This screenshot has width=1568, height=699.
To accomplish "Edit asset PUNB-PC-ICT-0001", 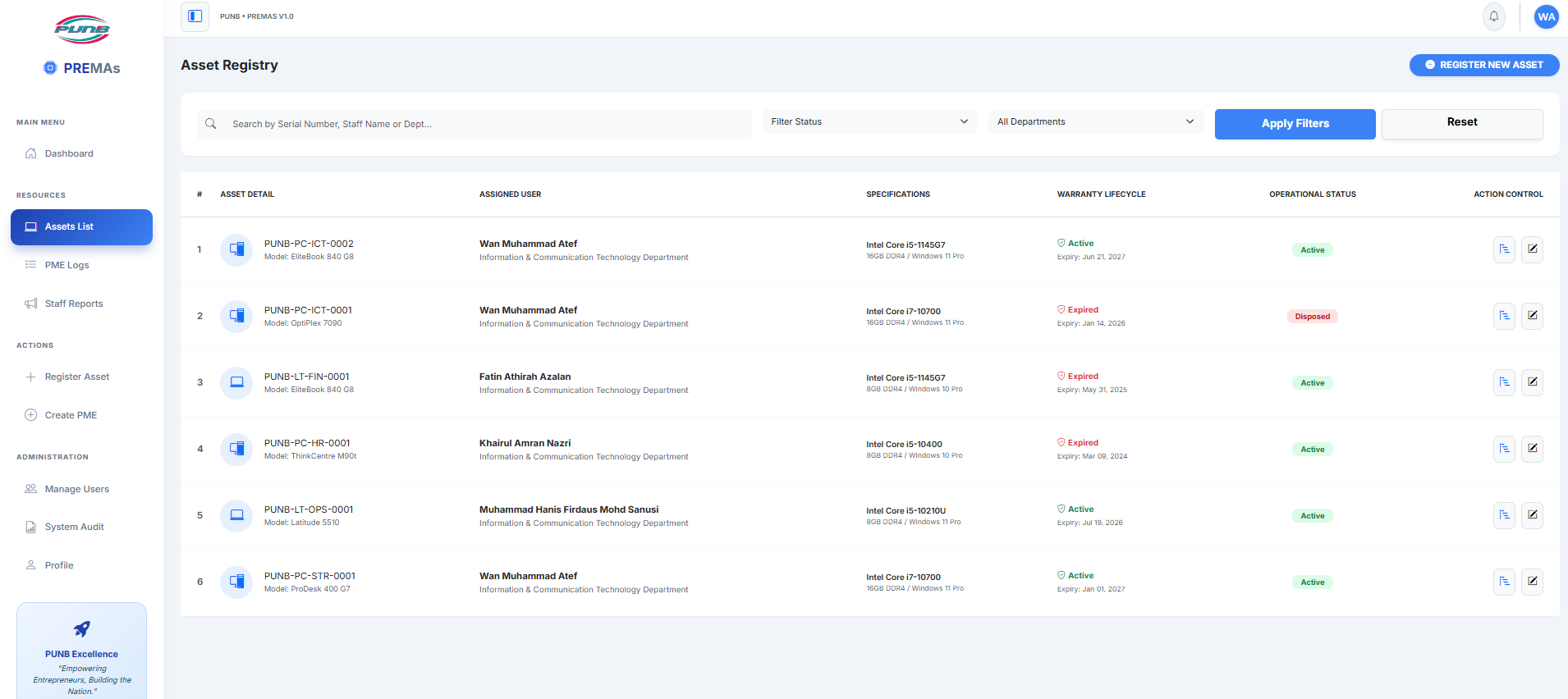I will click(1532, 316).
